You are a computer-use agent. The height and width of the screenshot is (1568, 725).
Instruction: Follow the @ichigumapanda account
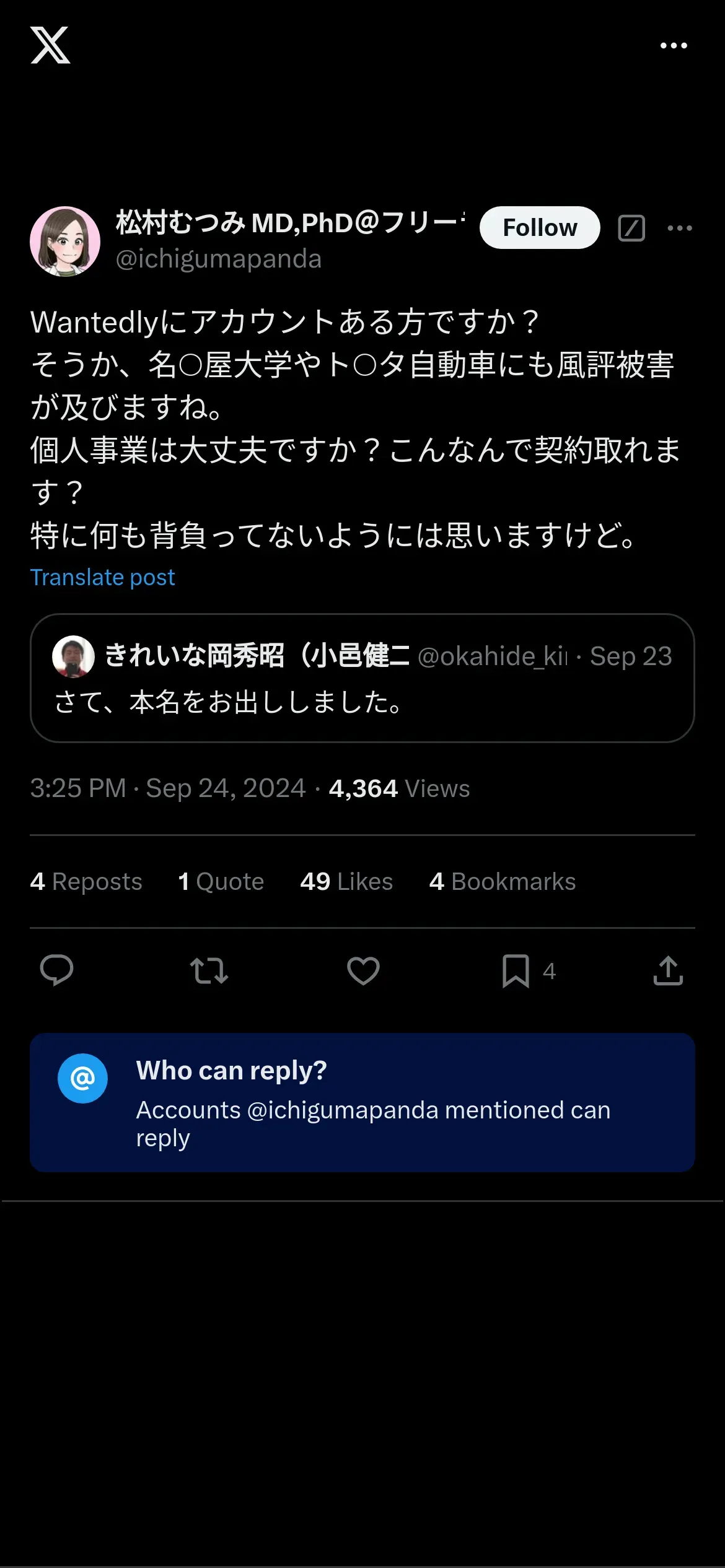539,228
